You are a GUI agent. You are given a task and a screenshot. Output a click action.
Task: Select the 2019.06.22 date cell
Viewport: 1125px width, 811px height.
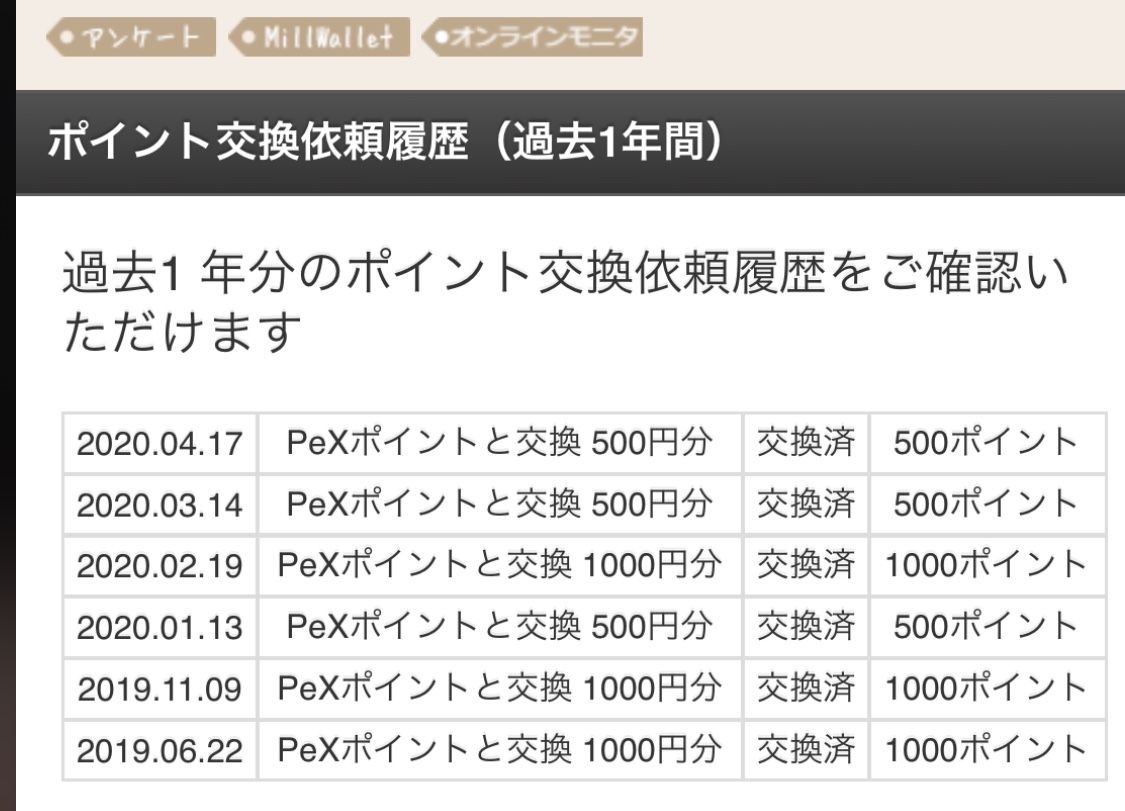coord(160,751)
